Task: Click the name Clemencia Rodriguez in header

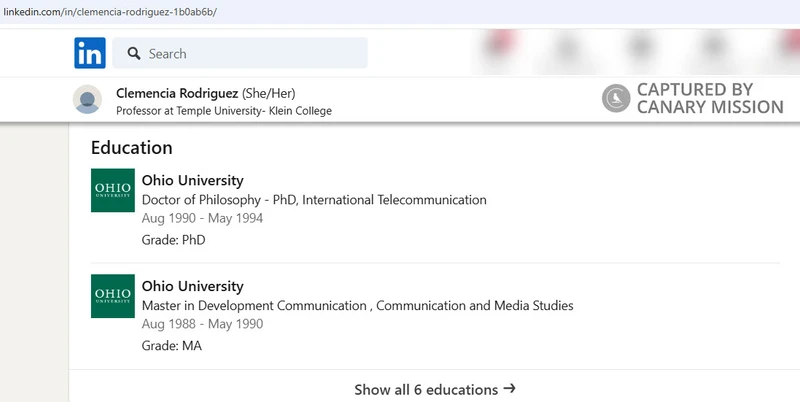Action: [177, 93]
